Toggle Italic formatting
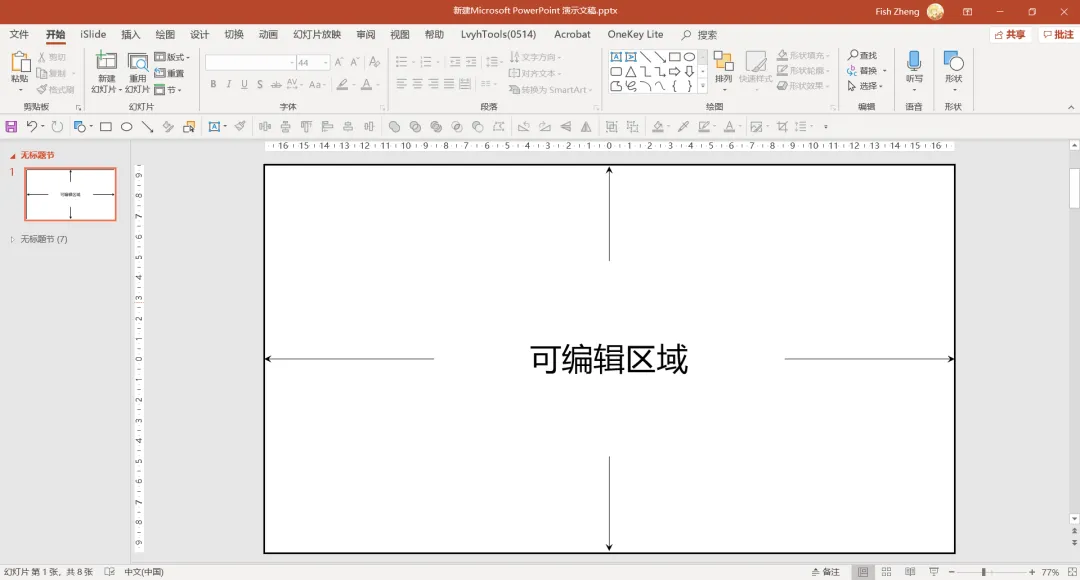Screen dimensions: 1080x580 pos(229,84)
